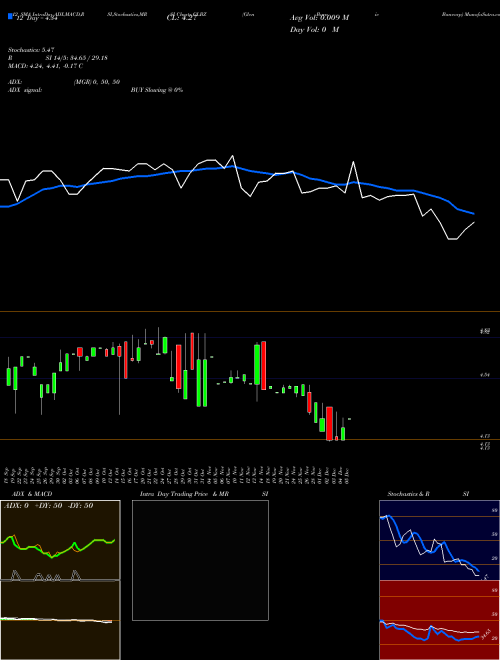Click the 'BUY Slowing @ 0%' signal text
The width and height of the screenshot is (500, 660).
pyautogui.click(x=157, y=90)
